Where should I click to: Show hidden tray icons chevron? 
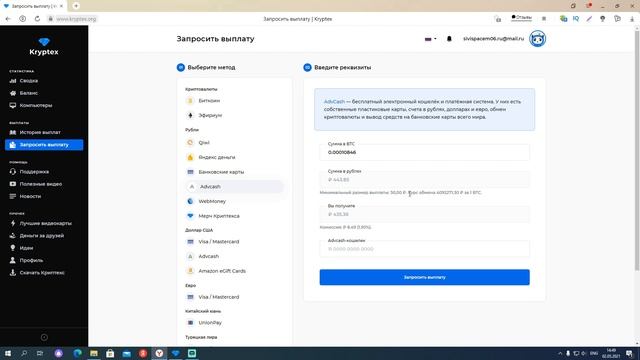coord(560,353)
